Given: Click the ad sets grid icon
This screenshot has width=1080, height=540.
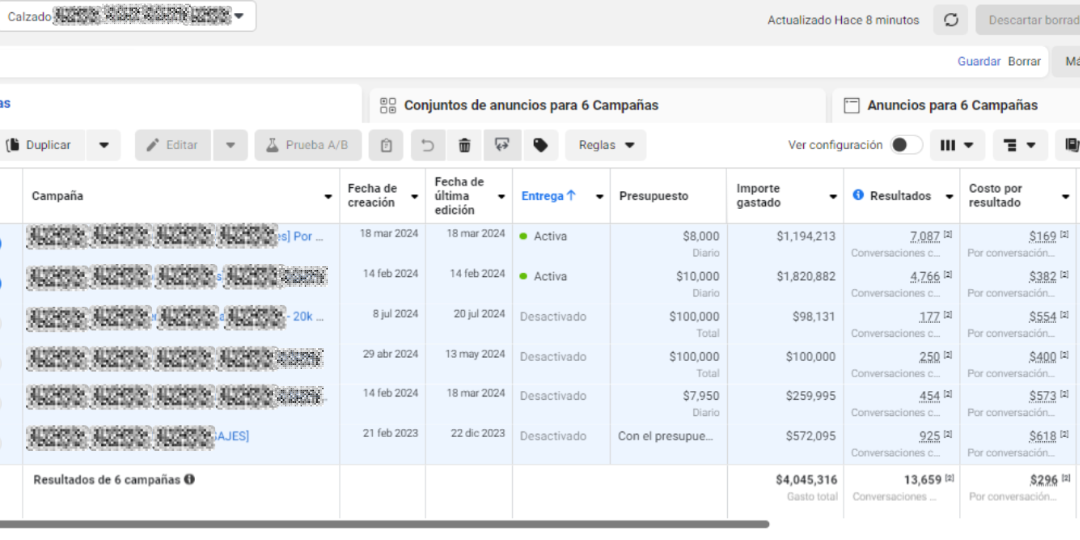Looking at the screenshot, I should 388,105.
